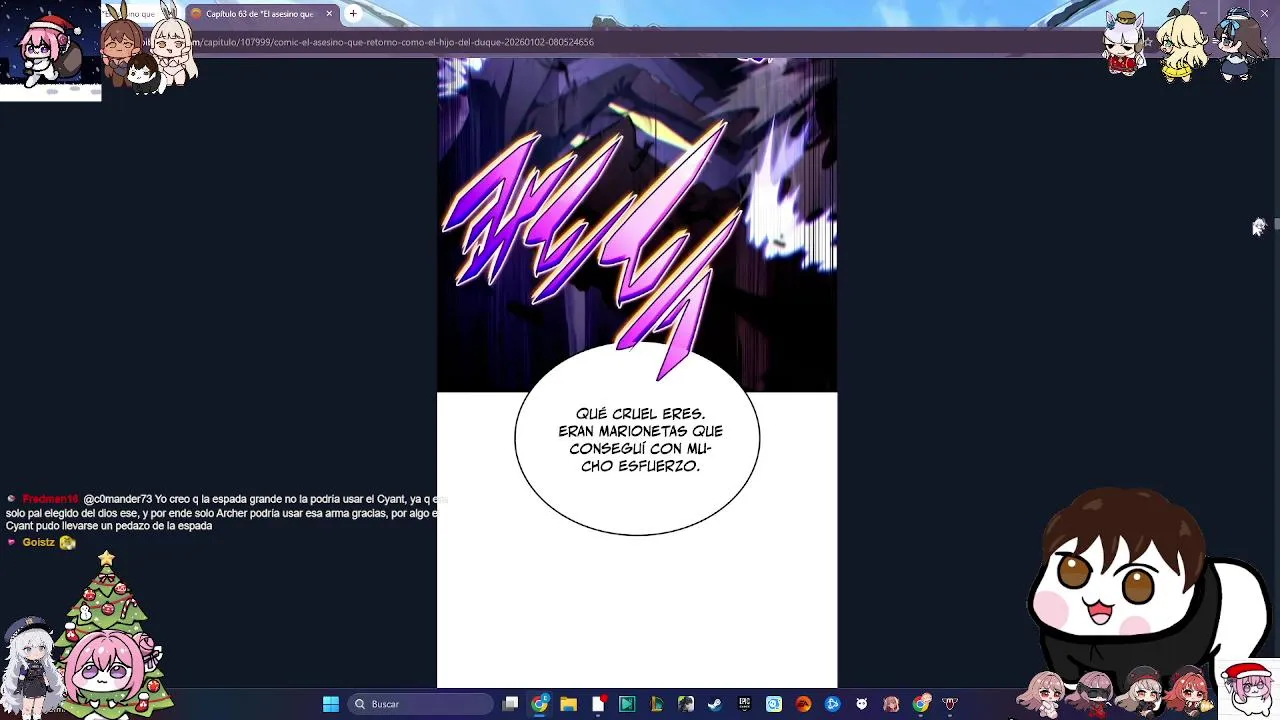Screen dimensions: 1280x720
Task: Launch the EA app from the taskbar
Action: coord(803,704)
